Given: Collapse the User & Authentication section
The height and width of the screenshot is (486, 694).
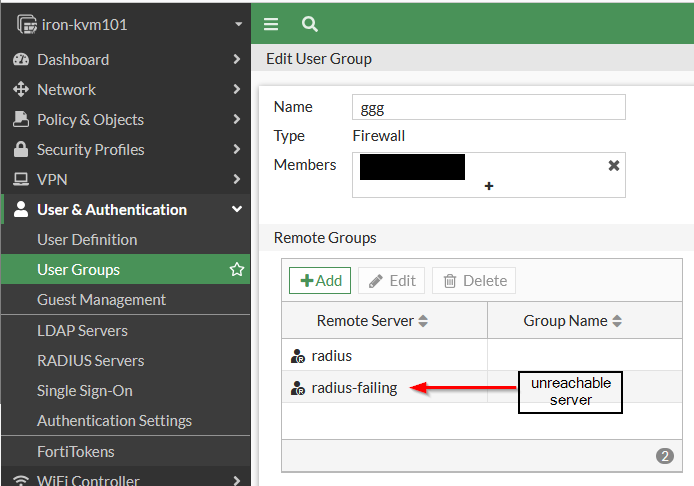Looking at the screenshot, I should click(237, 209).
